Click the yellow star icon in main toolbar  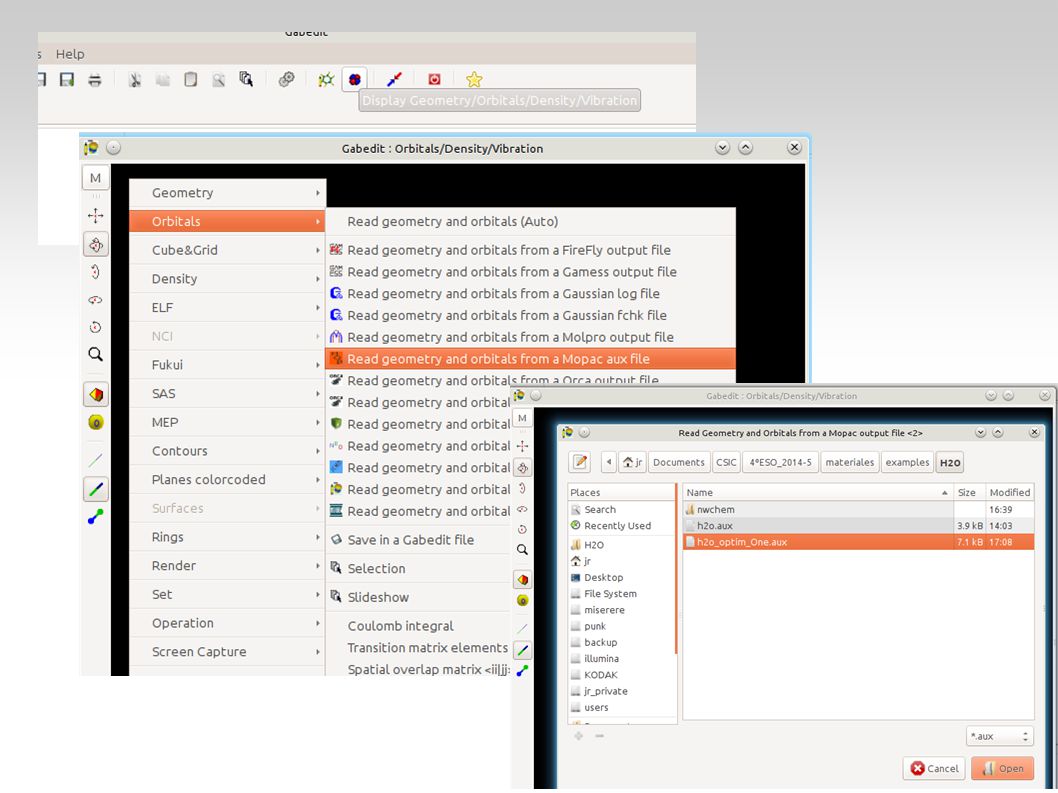[x=474, y=80]
